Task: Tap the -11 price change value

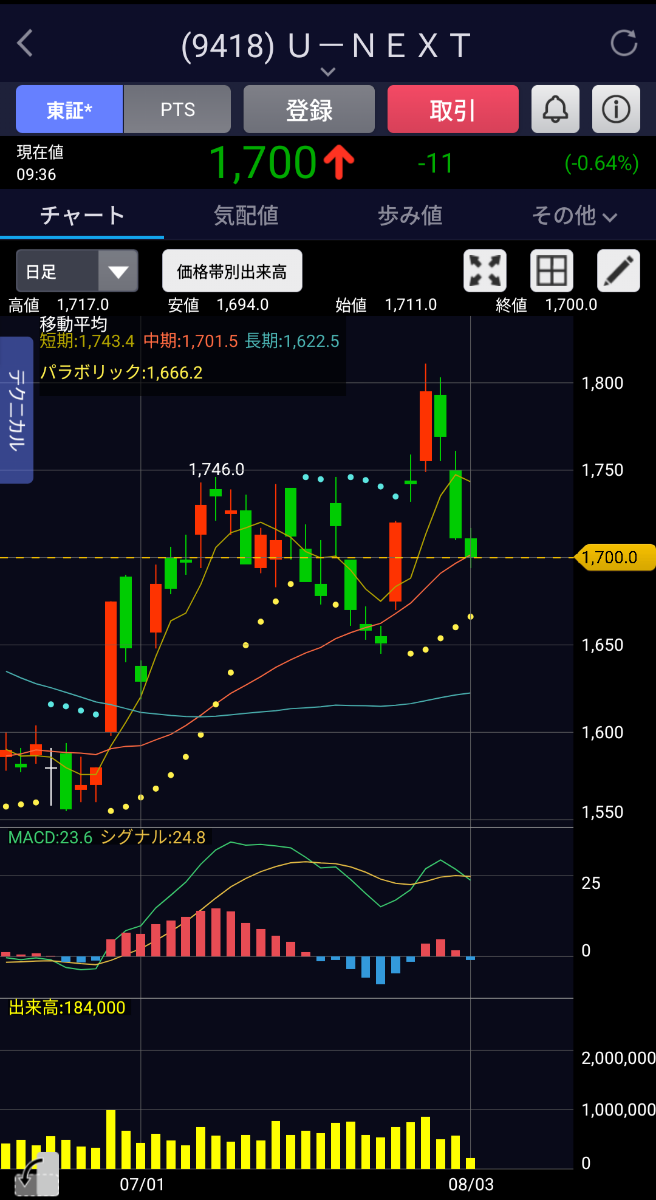Action: [436, 163]
